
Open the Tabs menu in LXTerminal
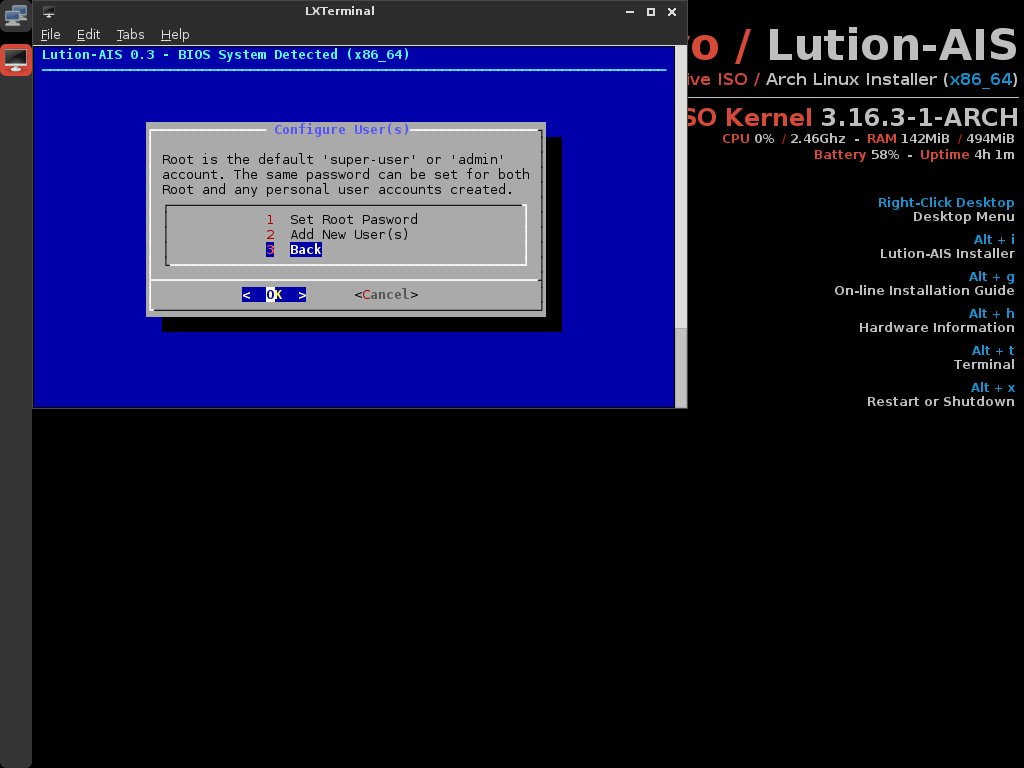click(130, 35)
